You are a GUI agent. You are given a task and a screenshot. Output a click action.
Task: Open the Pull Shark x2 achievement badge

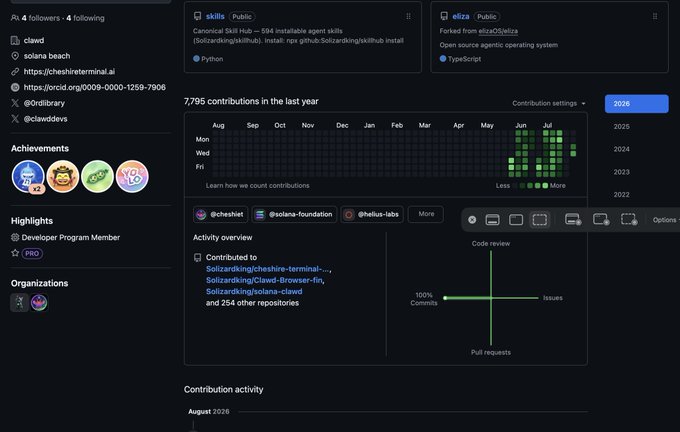pyautogui.click(x=28, y=177)
